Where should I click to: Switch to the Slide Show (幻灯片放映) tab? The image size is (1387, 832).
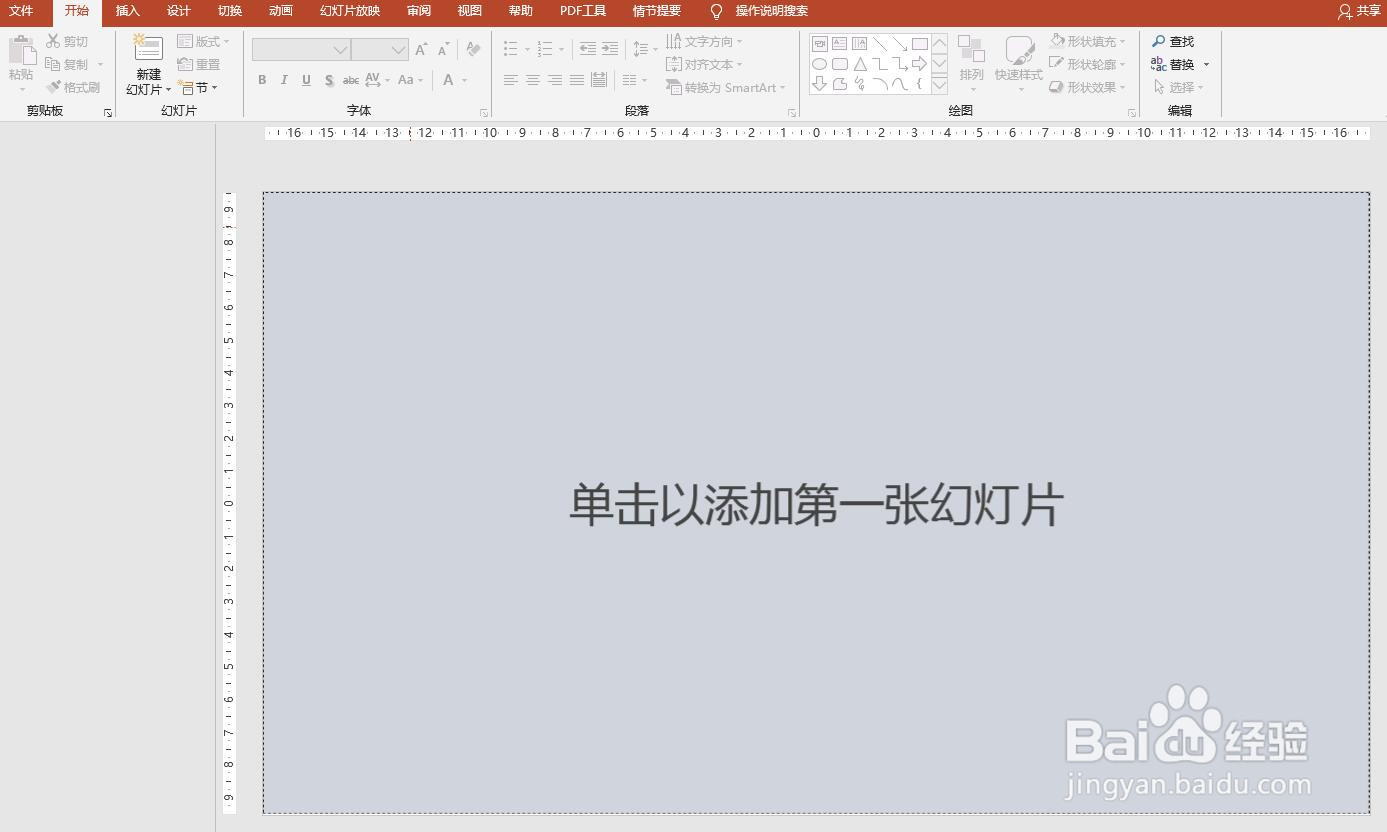point(350,11)
